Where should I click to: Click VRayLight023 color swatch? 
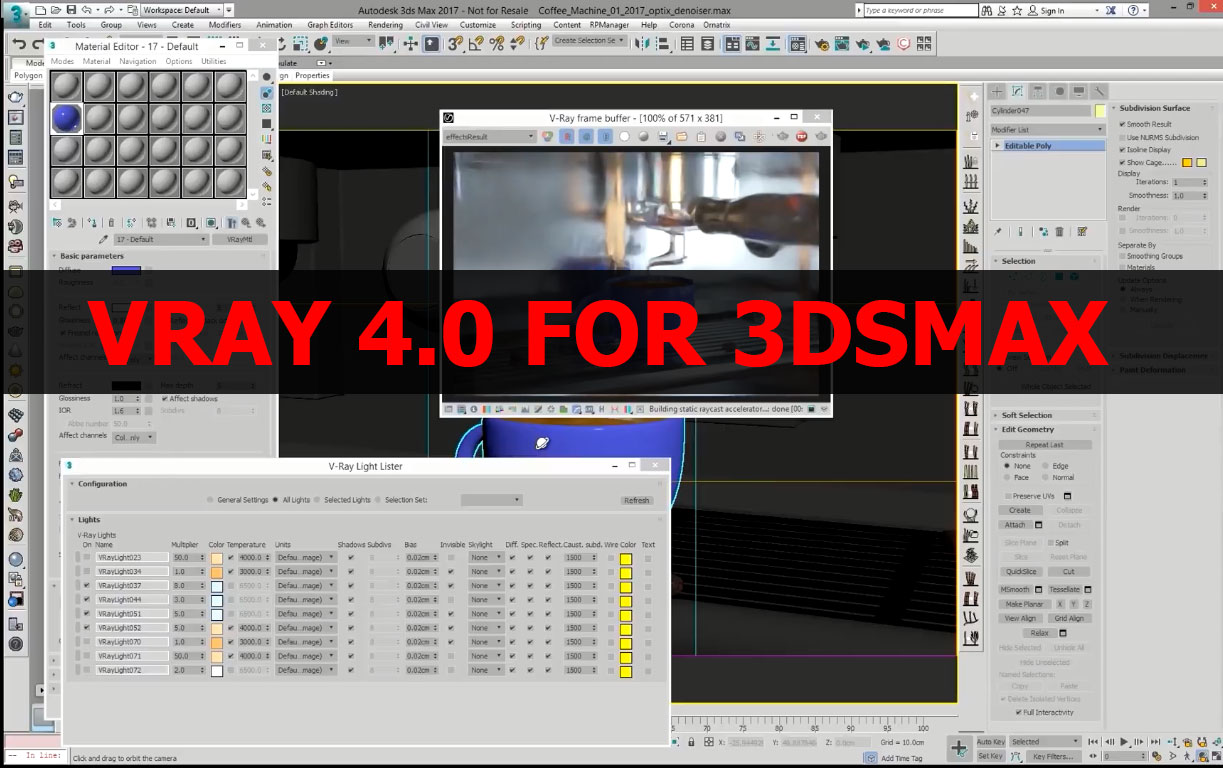(217, 558)
